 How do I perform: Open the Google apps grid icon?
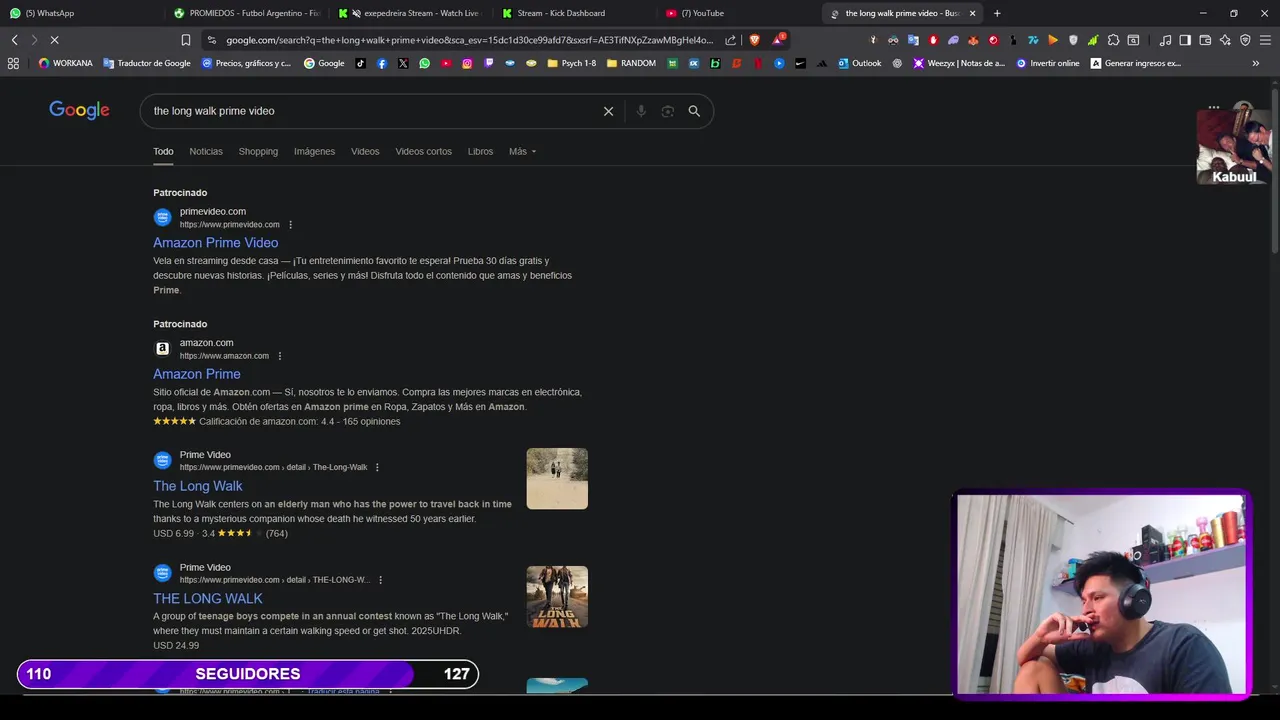coord(1214,107)
